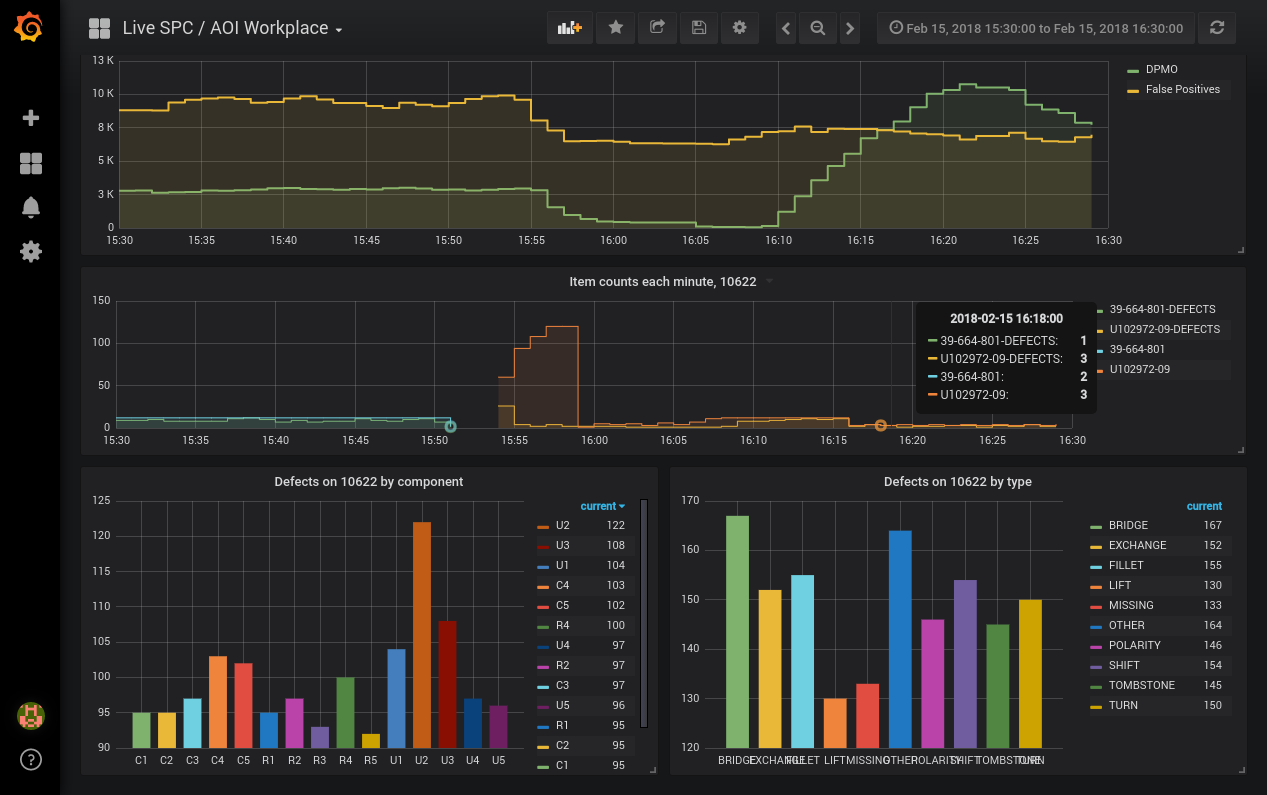Select C5 in component legend
The width and height of the screenshot is (1267, 795).
point(562,605)
